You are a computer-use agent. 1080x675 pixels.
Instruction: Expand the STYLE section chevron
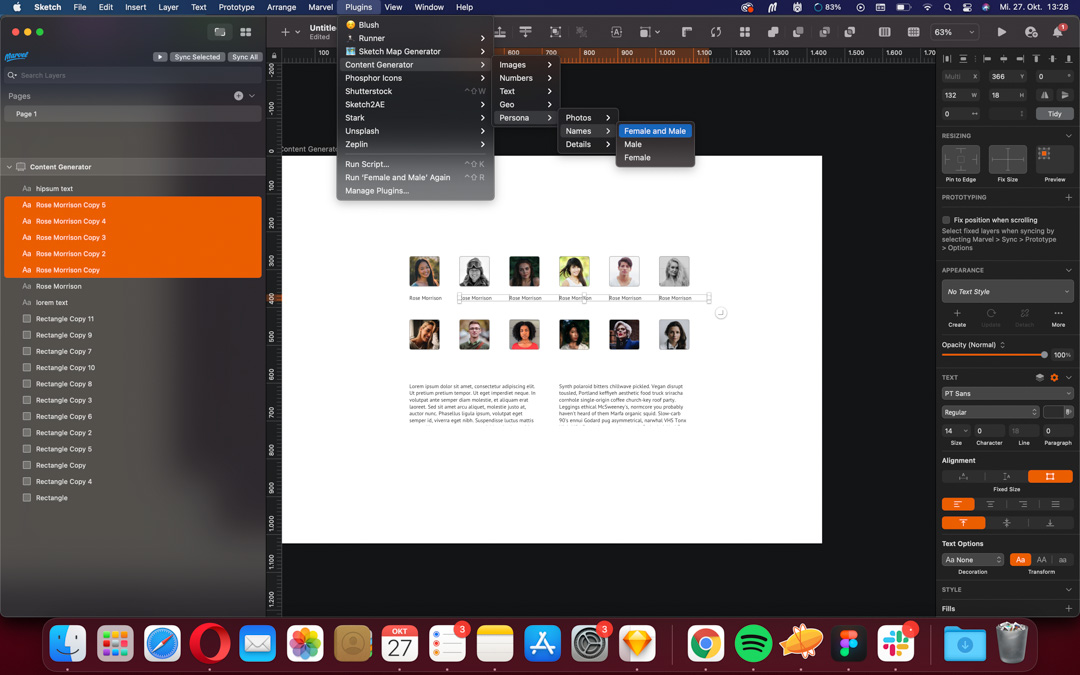coord(1068,590)
